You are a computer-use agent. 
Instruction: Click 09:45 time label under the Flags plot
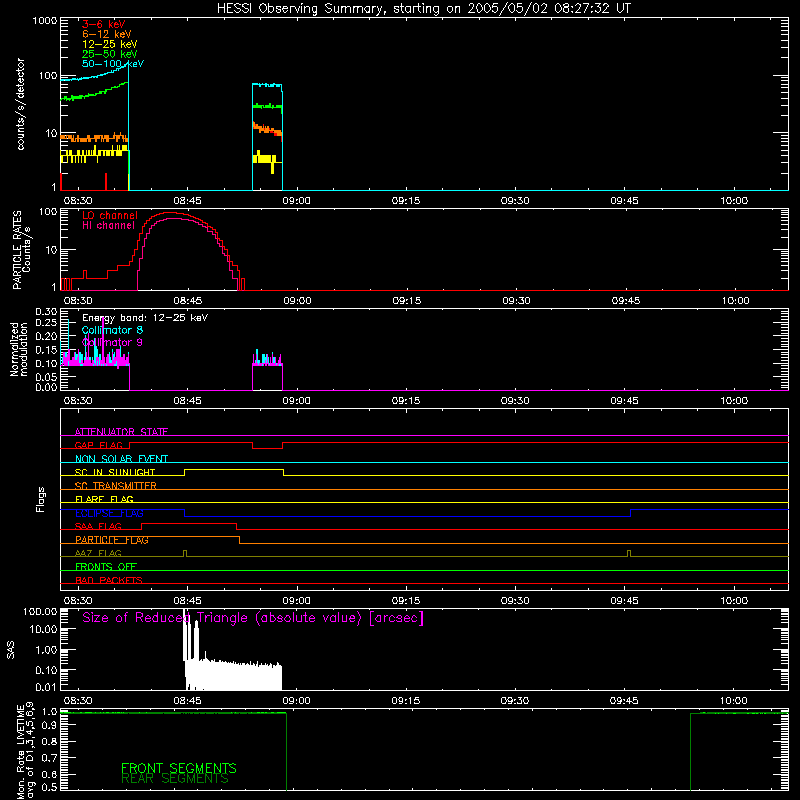coord(624,601)
